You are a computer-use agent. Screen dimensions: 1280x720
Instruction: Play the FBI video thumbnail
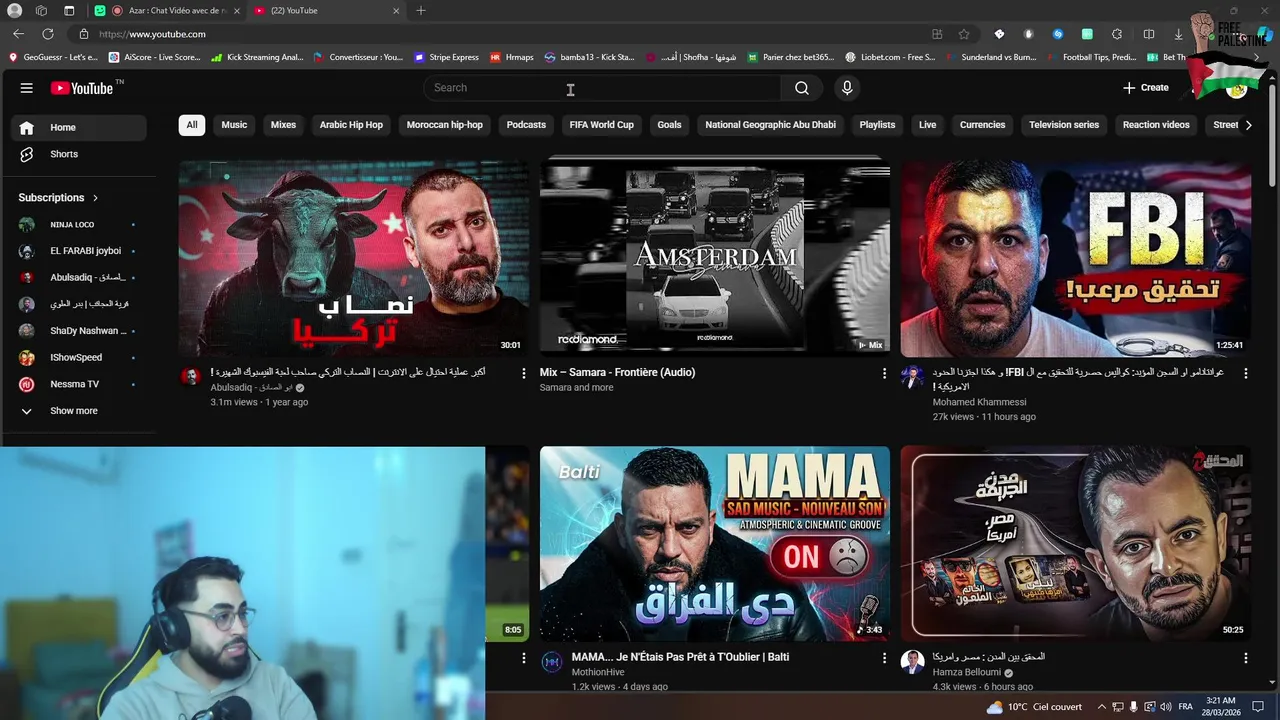pyautogui.click(x=1076, y=259)
